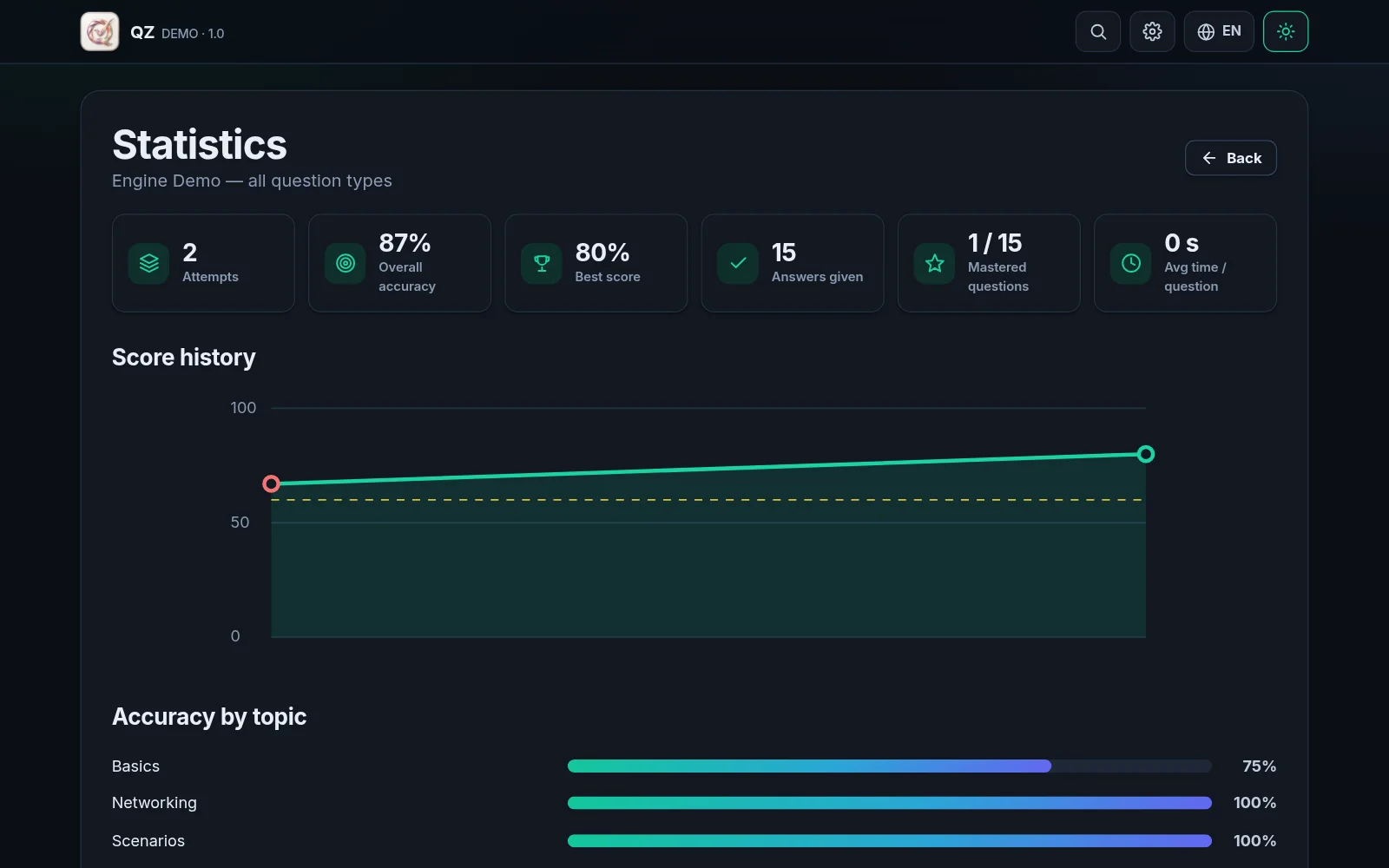Viewport: 1389px width, 868px height.
Task: Click the "87%" overall accuracy value
Action: point(405,243)
